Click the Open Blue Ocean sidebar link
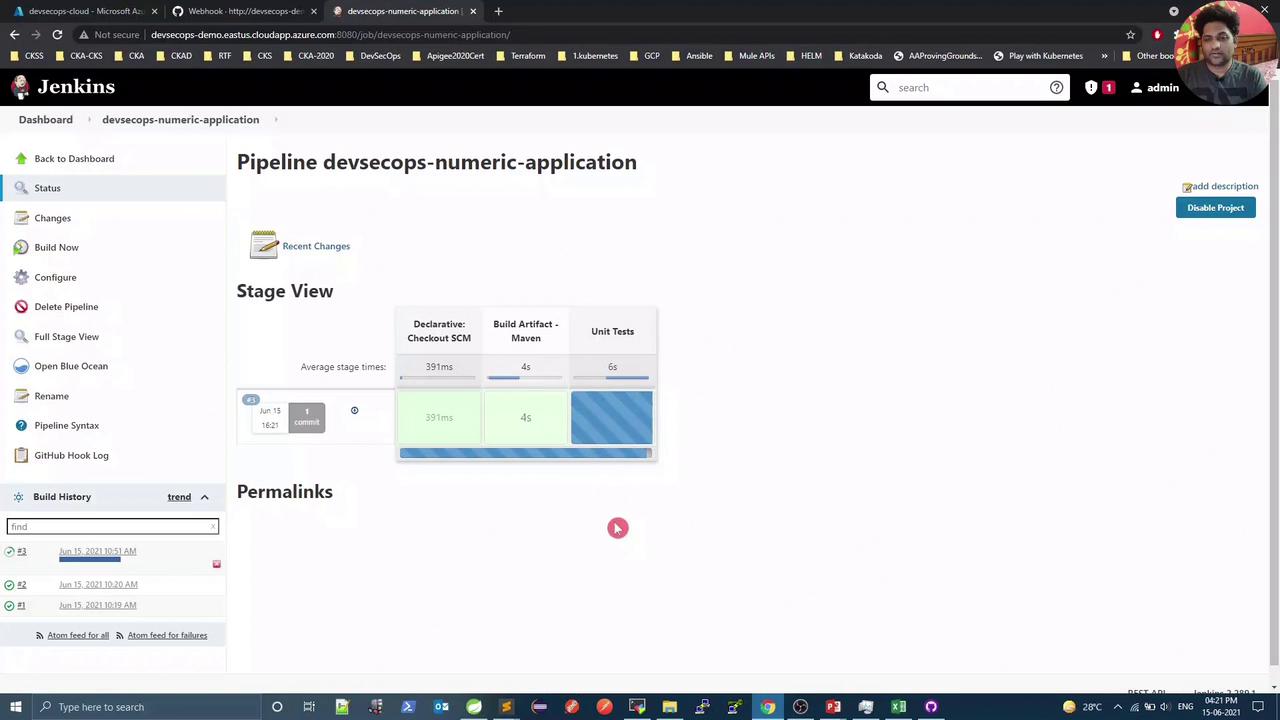This screenshot has height=720, width=1280. [x=71, y=366]
